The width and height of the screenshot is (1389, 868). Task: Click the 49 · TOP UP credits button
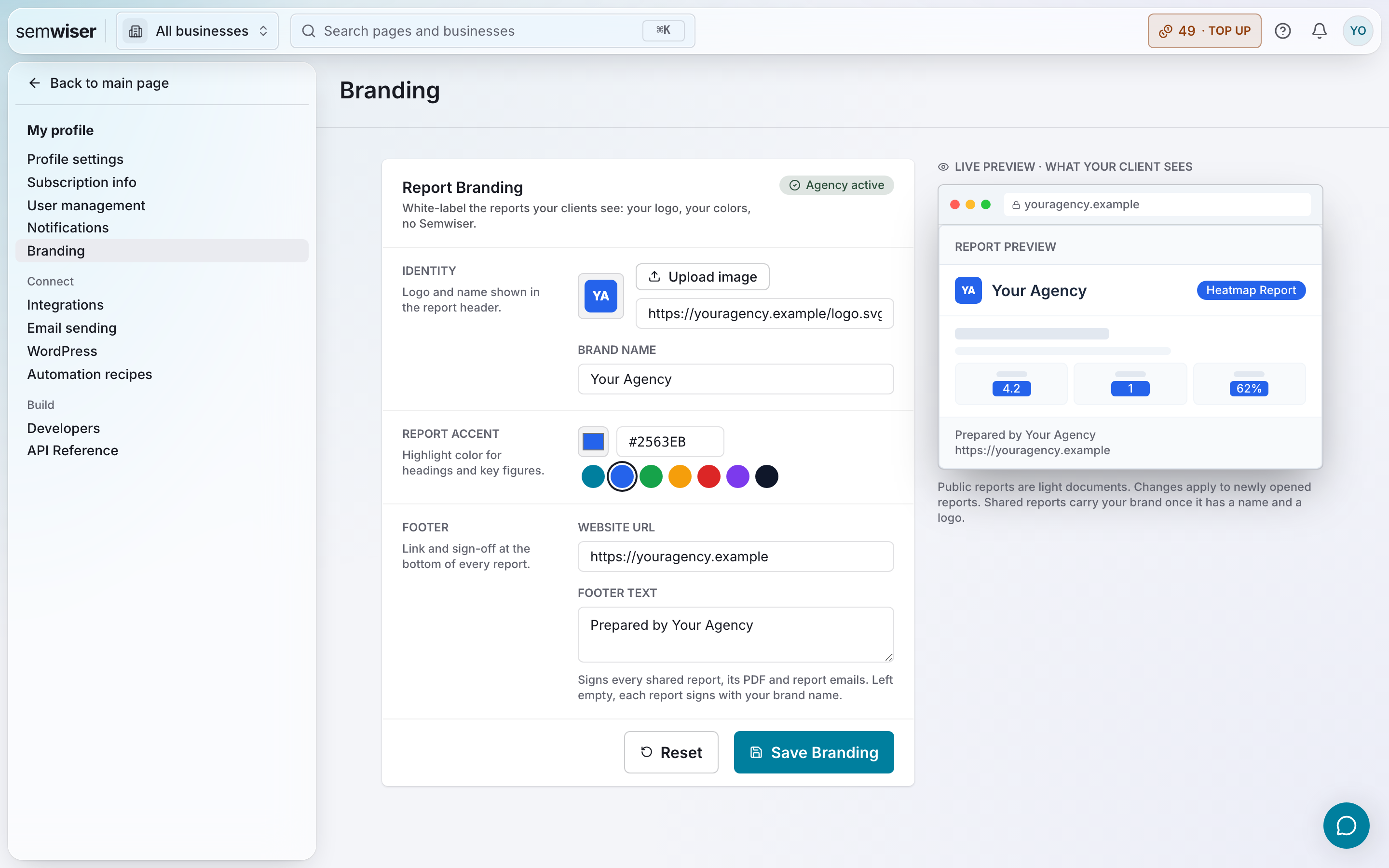coord(1204,31)
